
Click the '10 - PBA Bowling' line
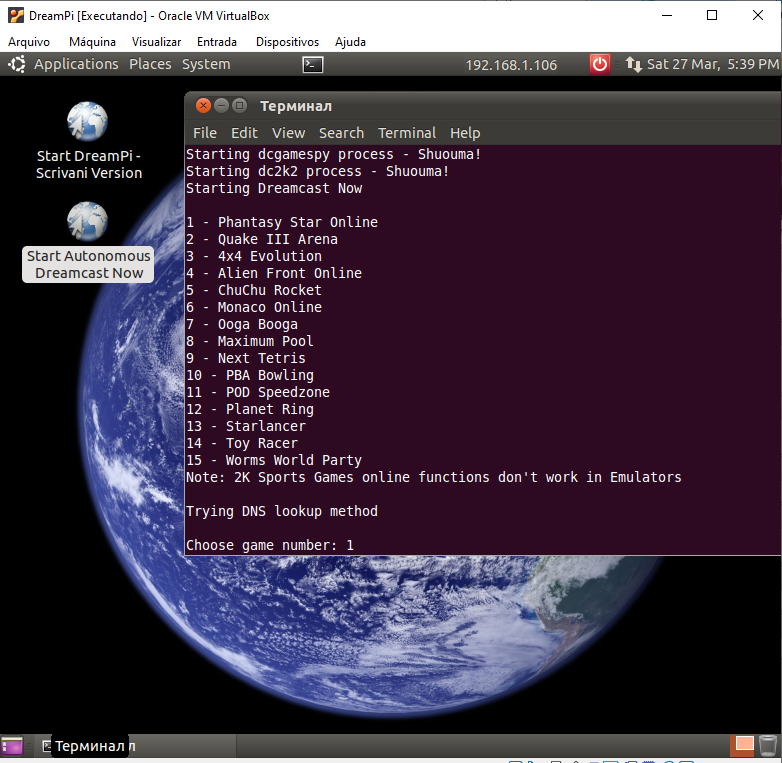(250, 375)
